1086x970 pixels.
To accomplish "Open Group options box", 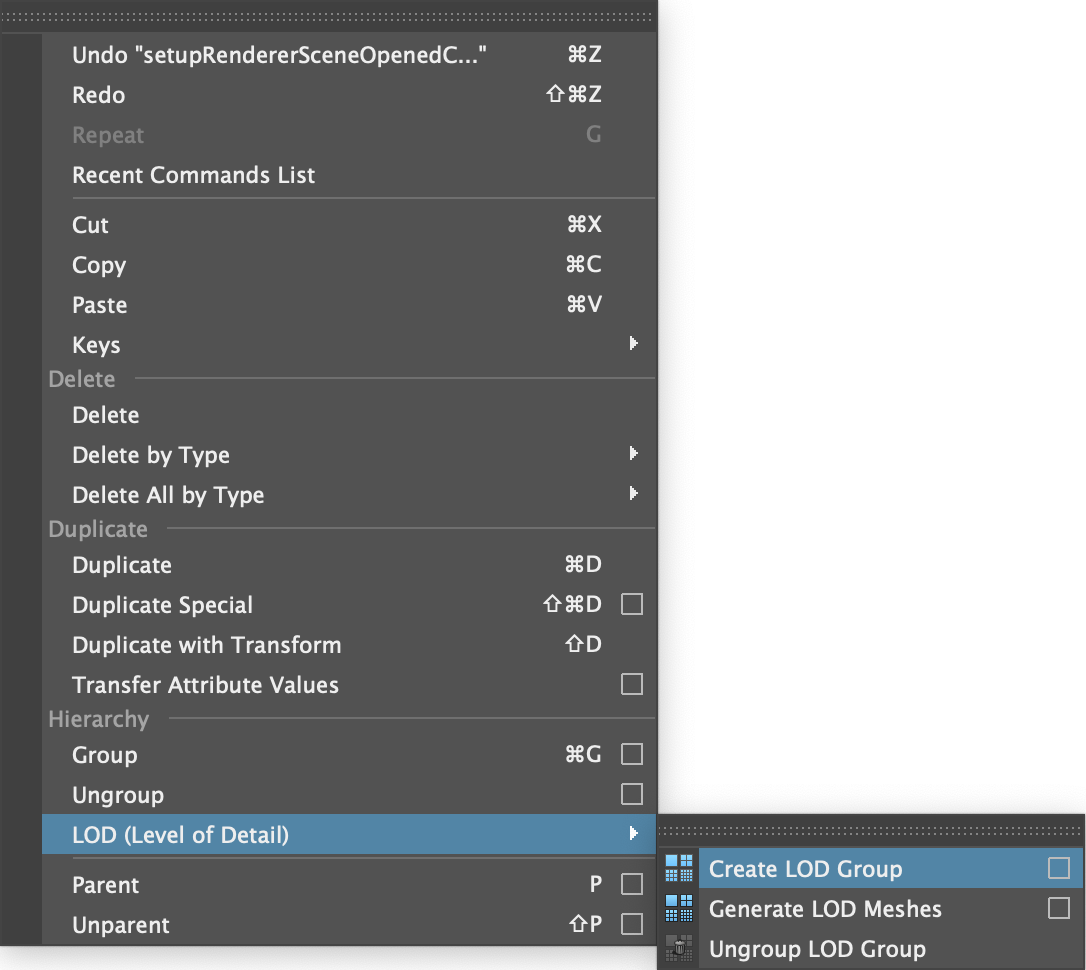I will tap(632, 754).
